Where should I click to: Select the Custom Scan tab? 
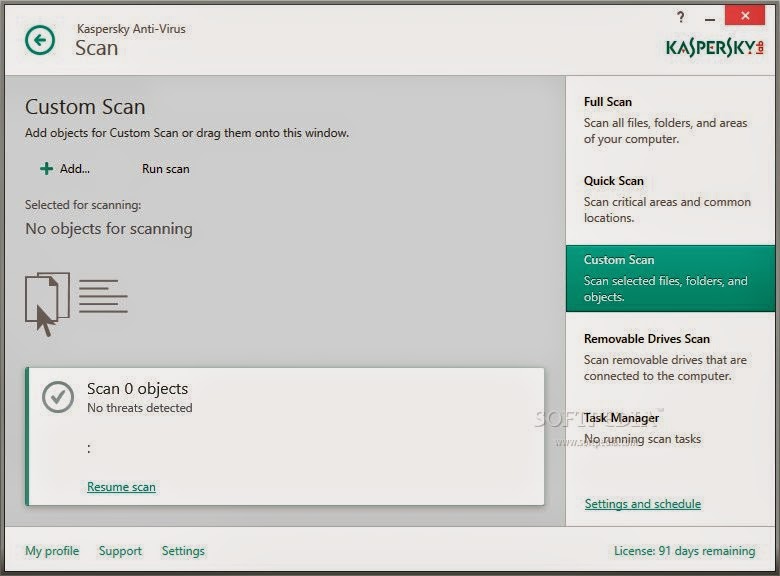tap(670, 278)
